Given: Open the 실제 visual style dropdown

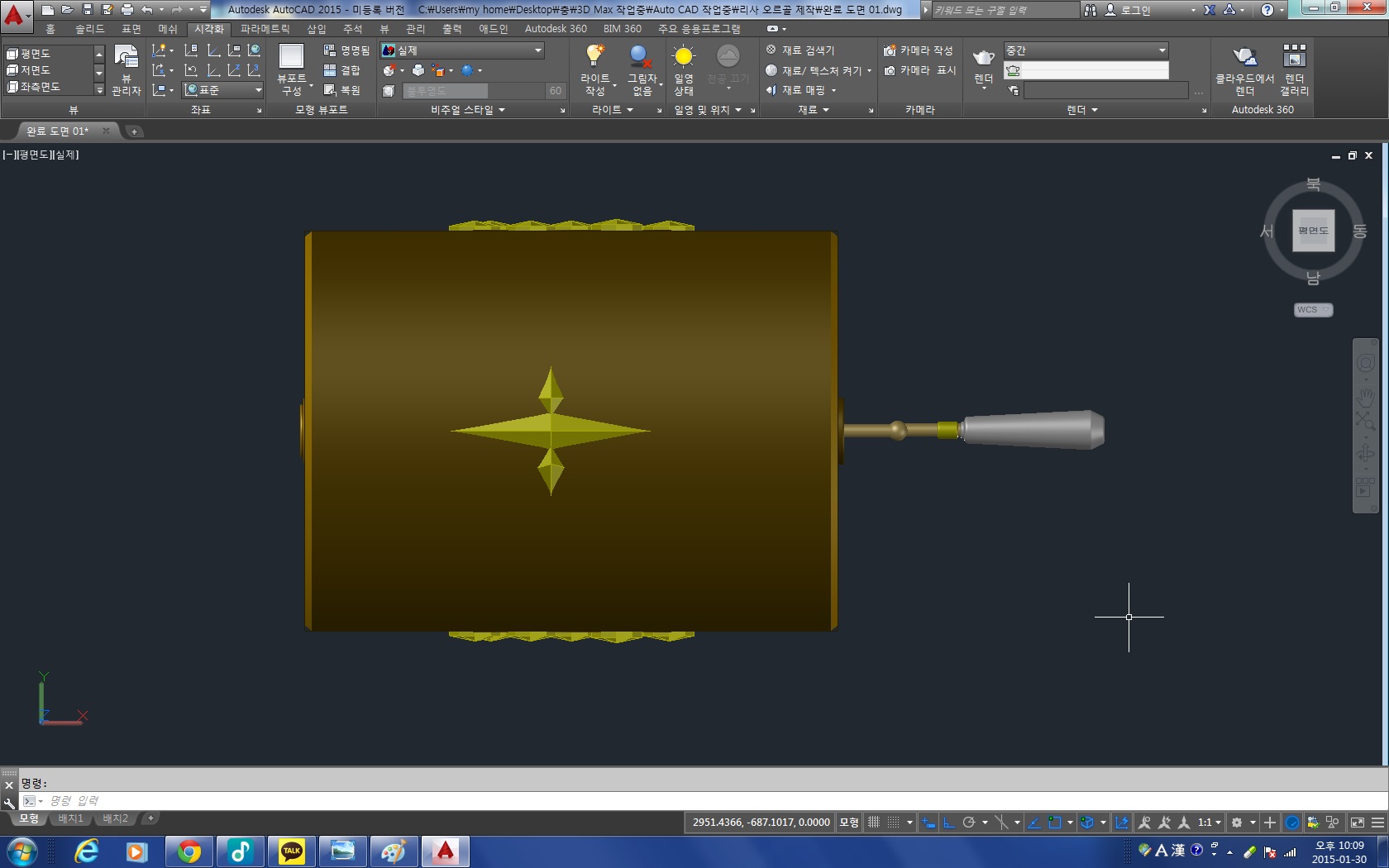Looking at the screenshot, I should (x=537, y=50).
